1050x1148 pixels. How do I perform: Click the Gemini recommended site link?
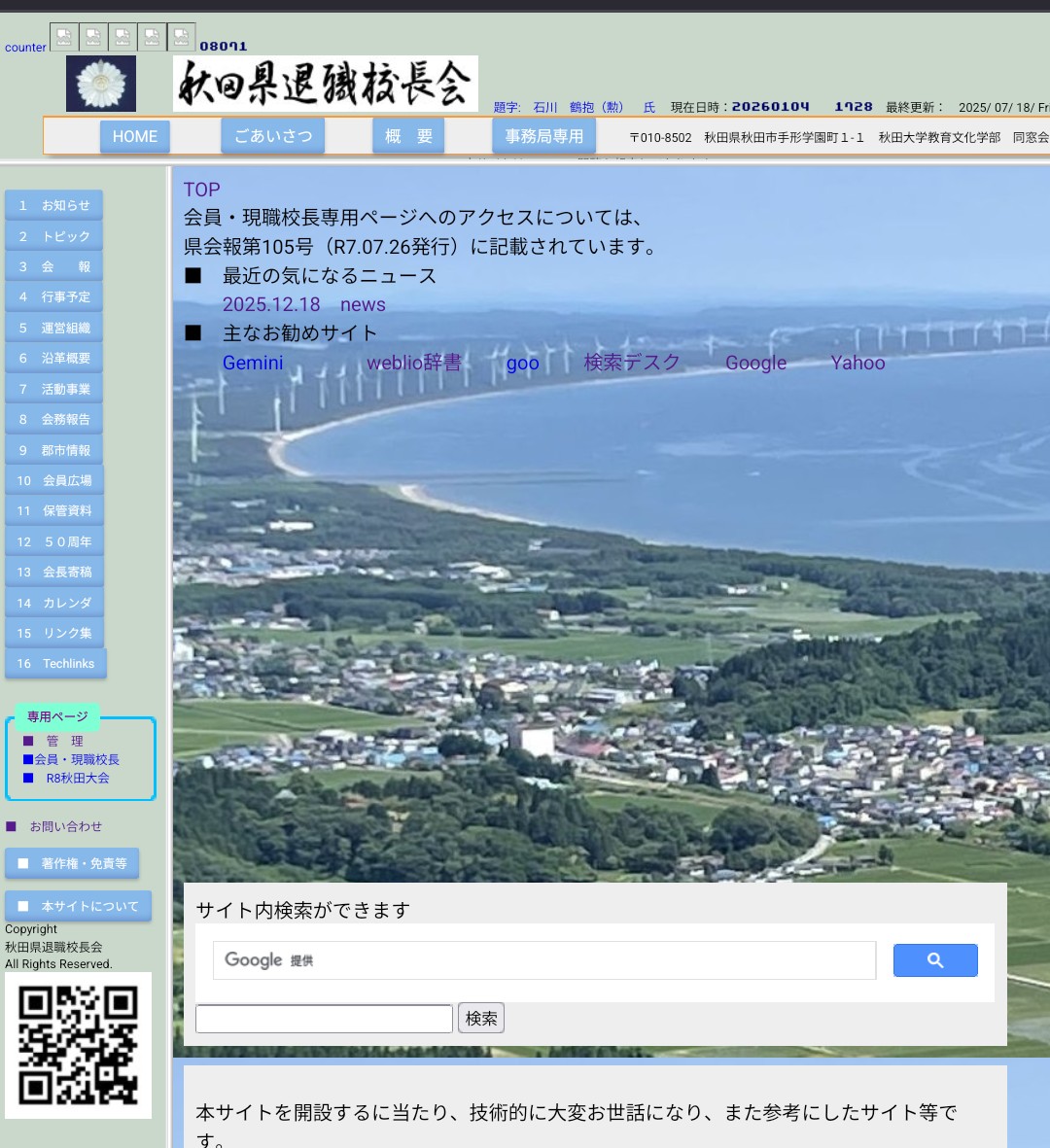coord(253,363)
